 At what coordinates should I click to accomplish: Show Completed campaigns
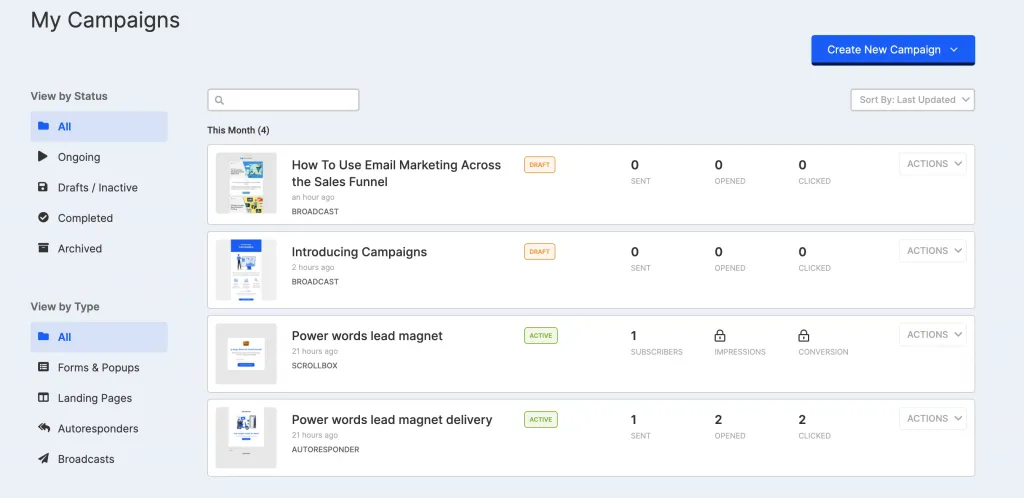coord(99,218)
